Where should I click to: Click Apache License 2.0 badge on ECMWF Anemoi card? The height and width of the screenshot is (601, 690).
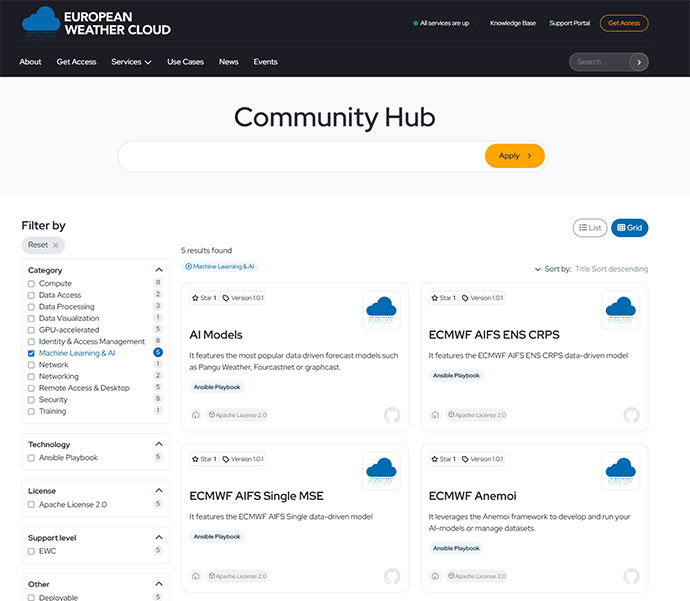[477, 576]
